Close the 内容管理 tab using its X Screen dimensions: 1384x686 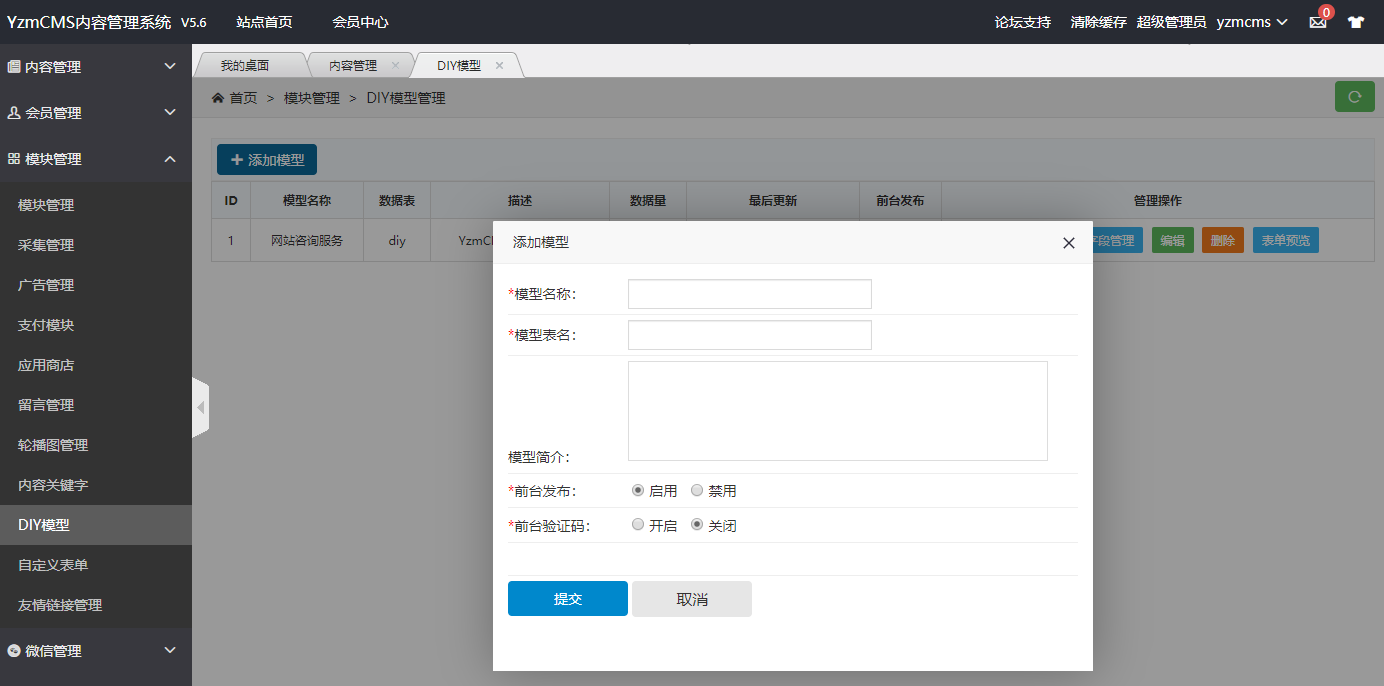click(395, 66)
